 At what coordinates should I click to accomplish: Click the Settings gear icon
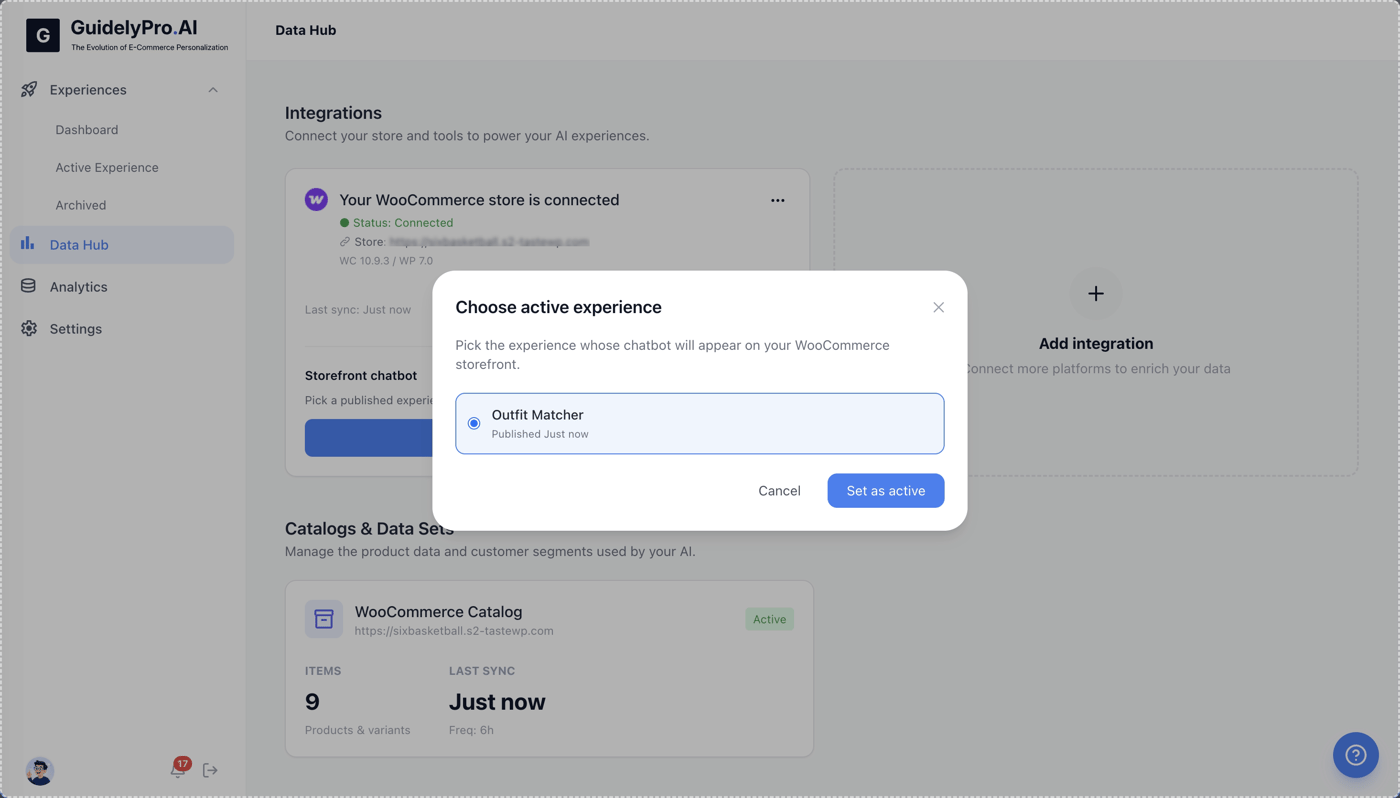pyautogui.click(x=28, y=329)
